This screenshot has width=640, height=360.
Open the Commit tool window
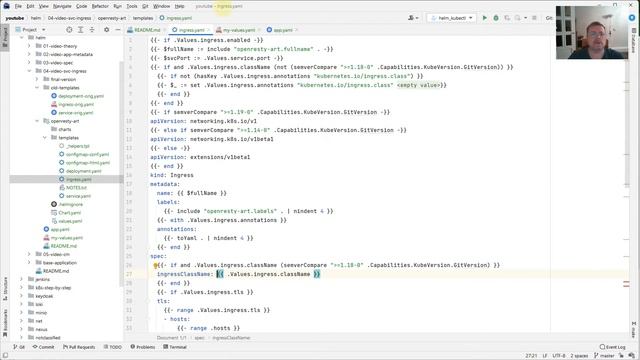tap(43, 347)
